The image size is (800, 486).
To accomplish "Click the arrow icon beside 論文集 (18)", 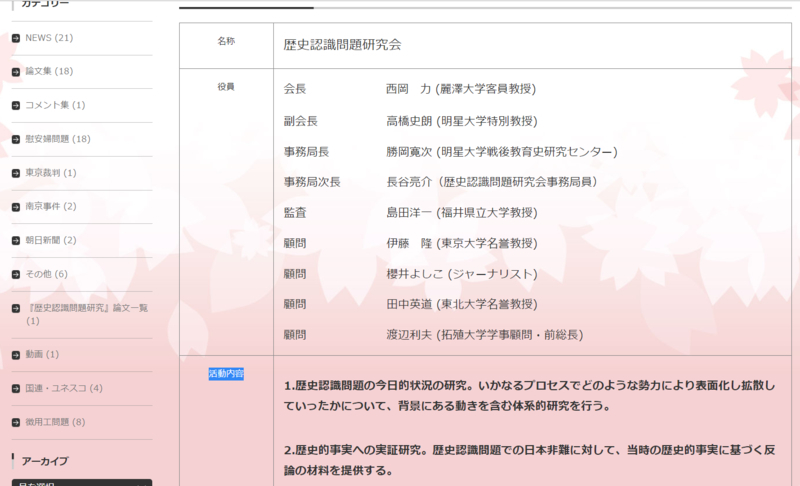I will (16, 72).
